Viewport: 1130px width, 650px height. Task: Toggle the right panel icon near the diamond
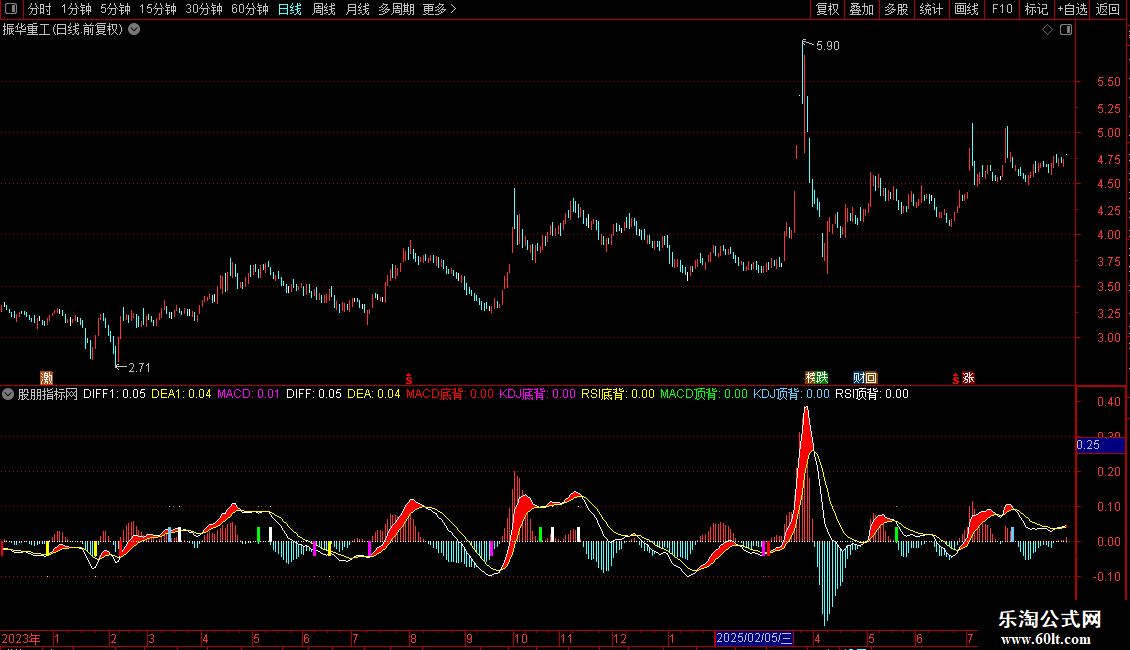tap(1066, 30)
